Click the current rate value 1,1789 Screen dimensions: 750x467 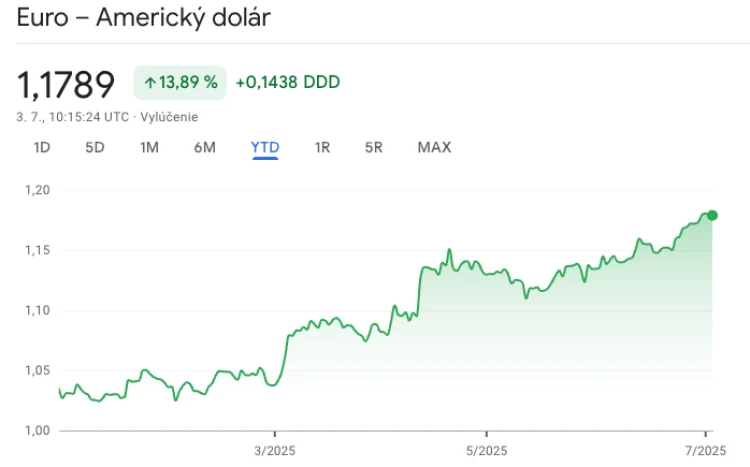point(66,85)
